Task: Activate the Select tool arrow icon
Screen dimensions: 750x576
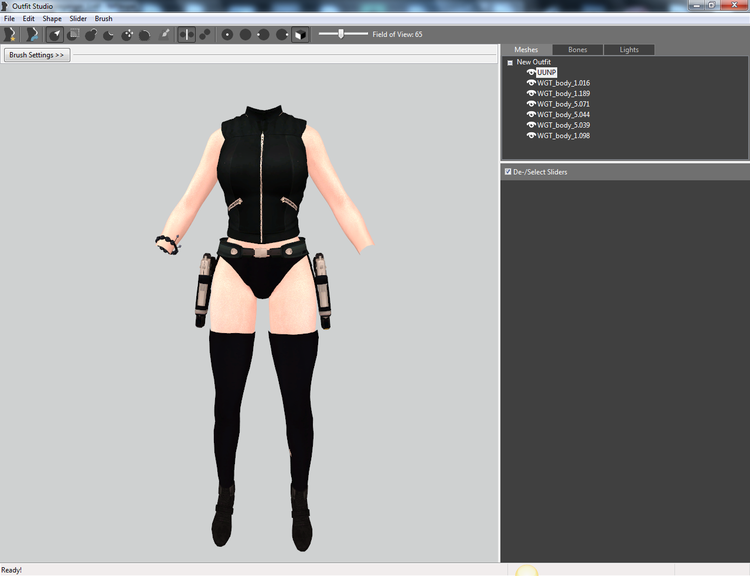Action: click(55, 34)
